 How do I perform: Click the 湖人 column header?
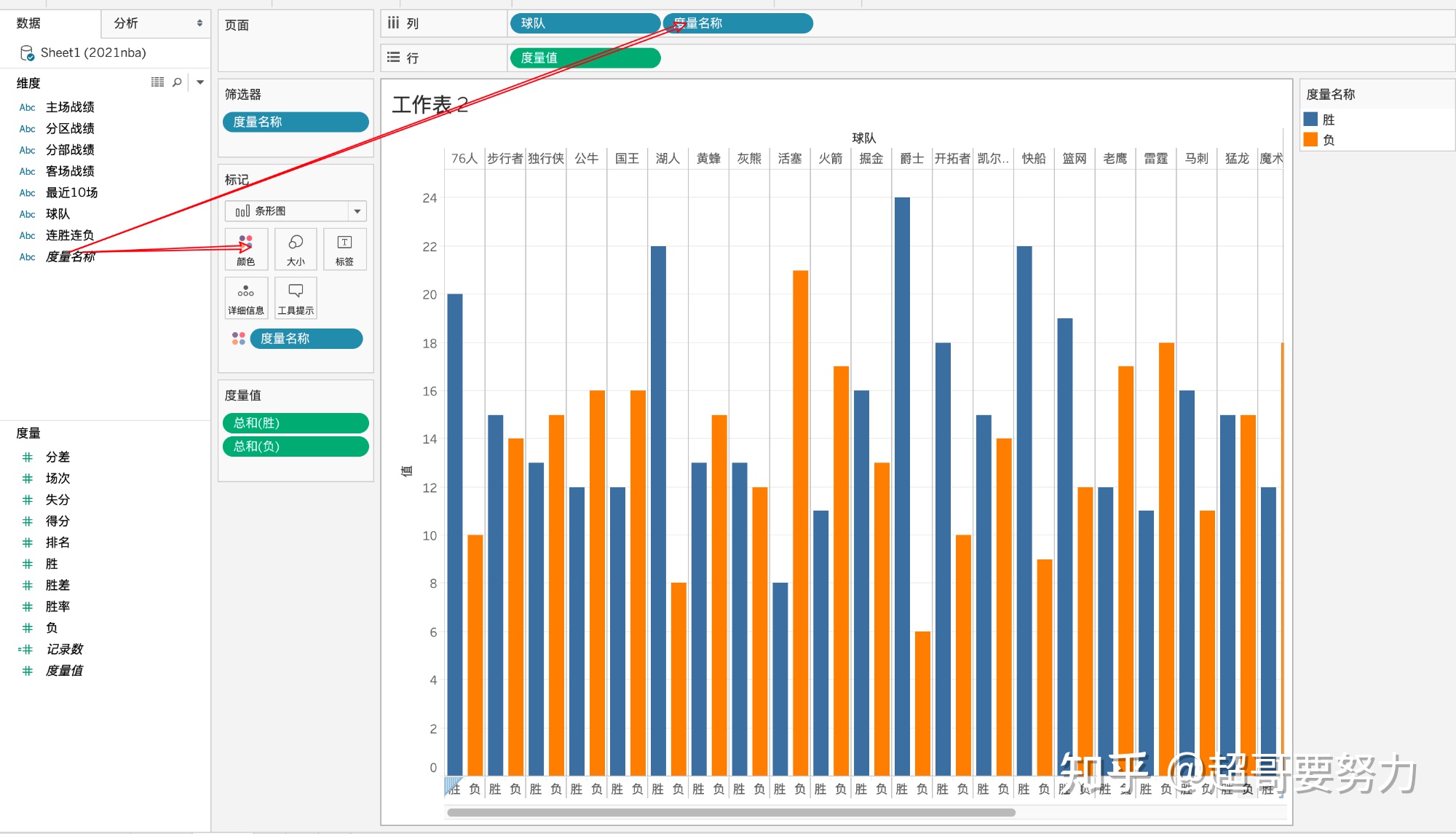(x=668, y=158)
